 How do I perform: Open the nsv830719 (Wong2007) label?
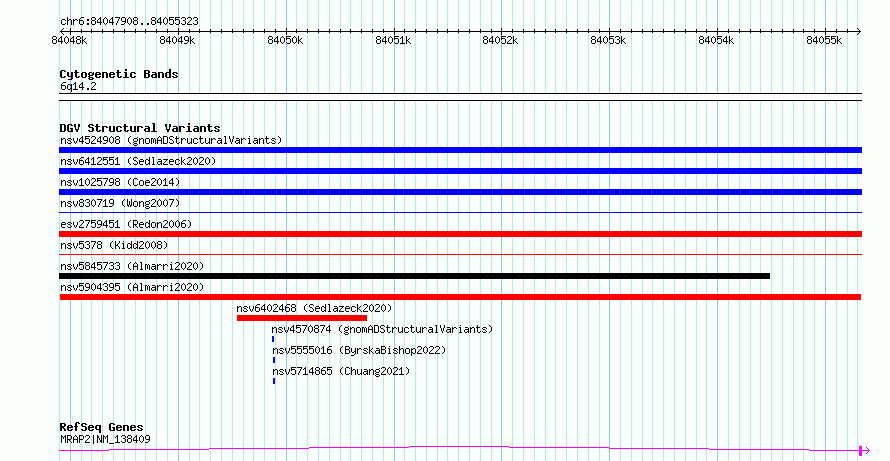tap(120, 203)
